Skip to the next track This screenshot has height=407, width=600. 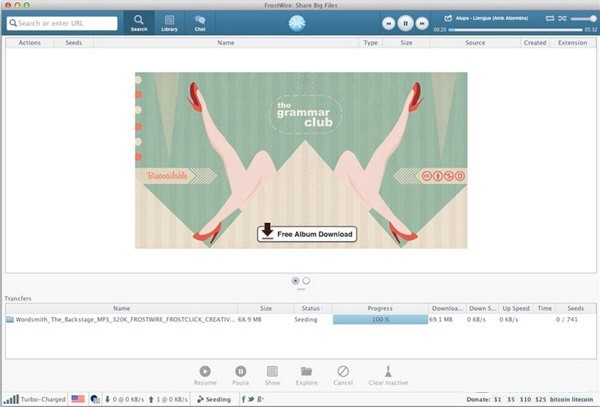422,23
